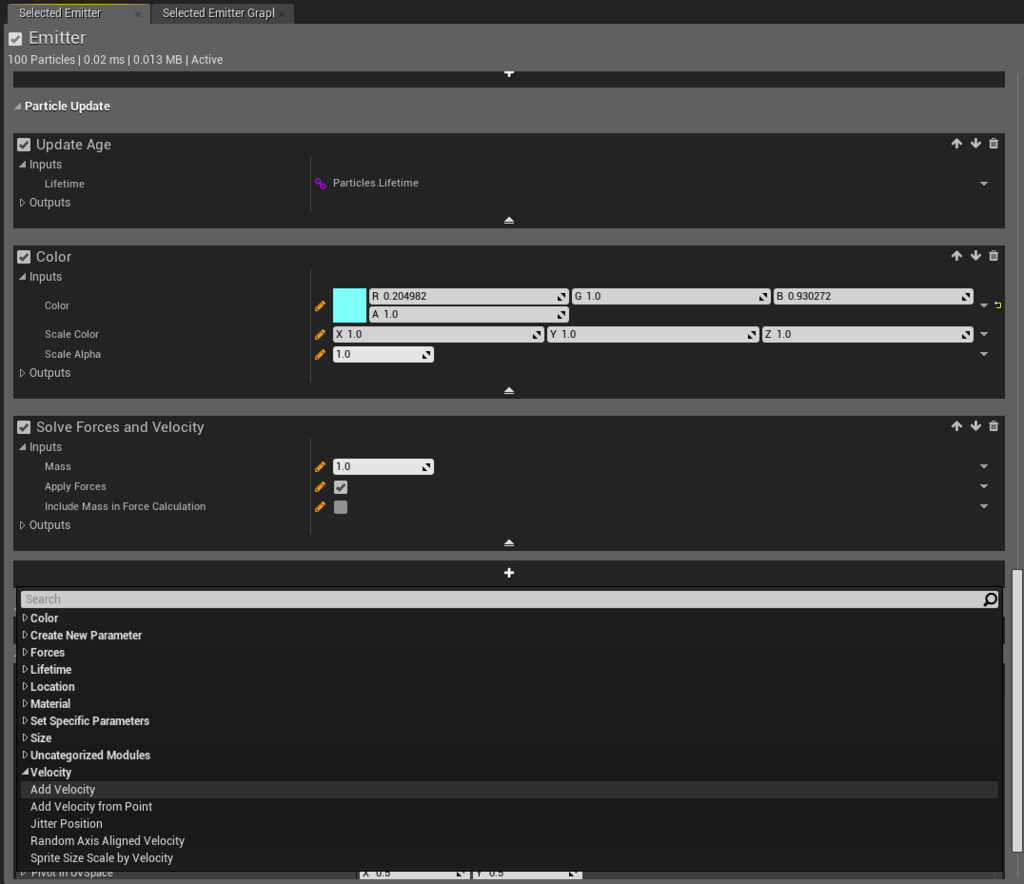Image resolution: width=1024 pixels, height=884 pixels.
Task: Collapse Inputs under Color module
Action: (x=22, y=277)
